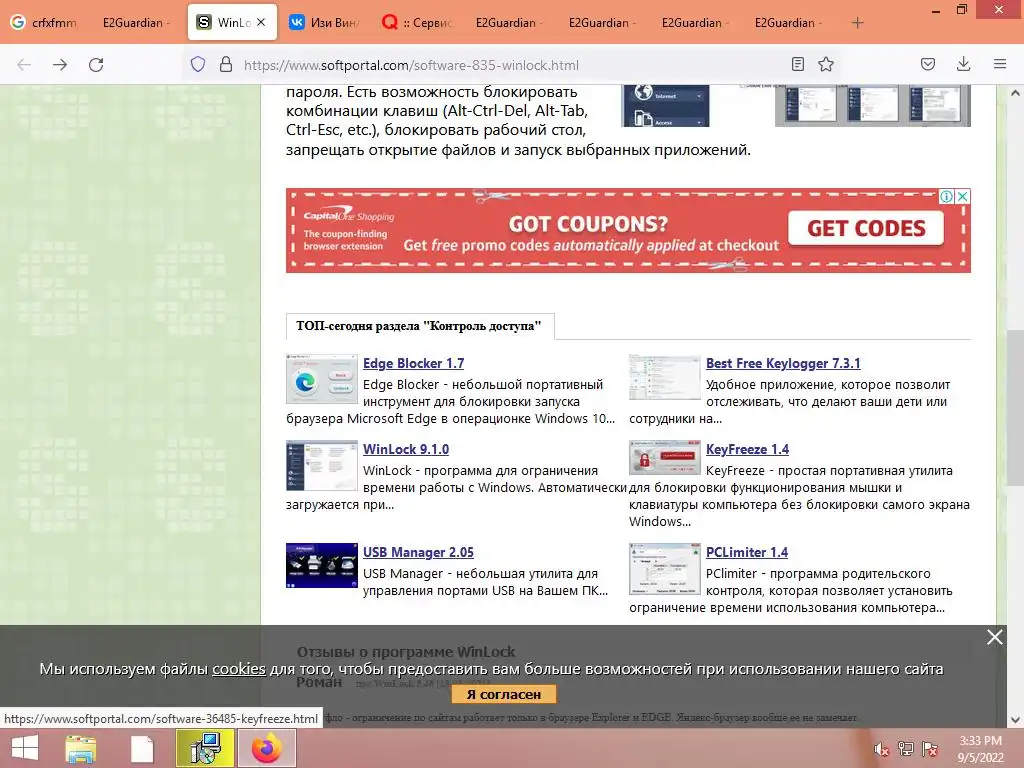Click vertical scrollbar thumb
This screenshot has width=1024, height=768.
tap(1015, 408)
